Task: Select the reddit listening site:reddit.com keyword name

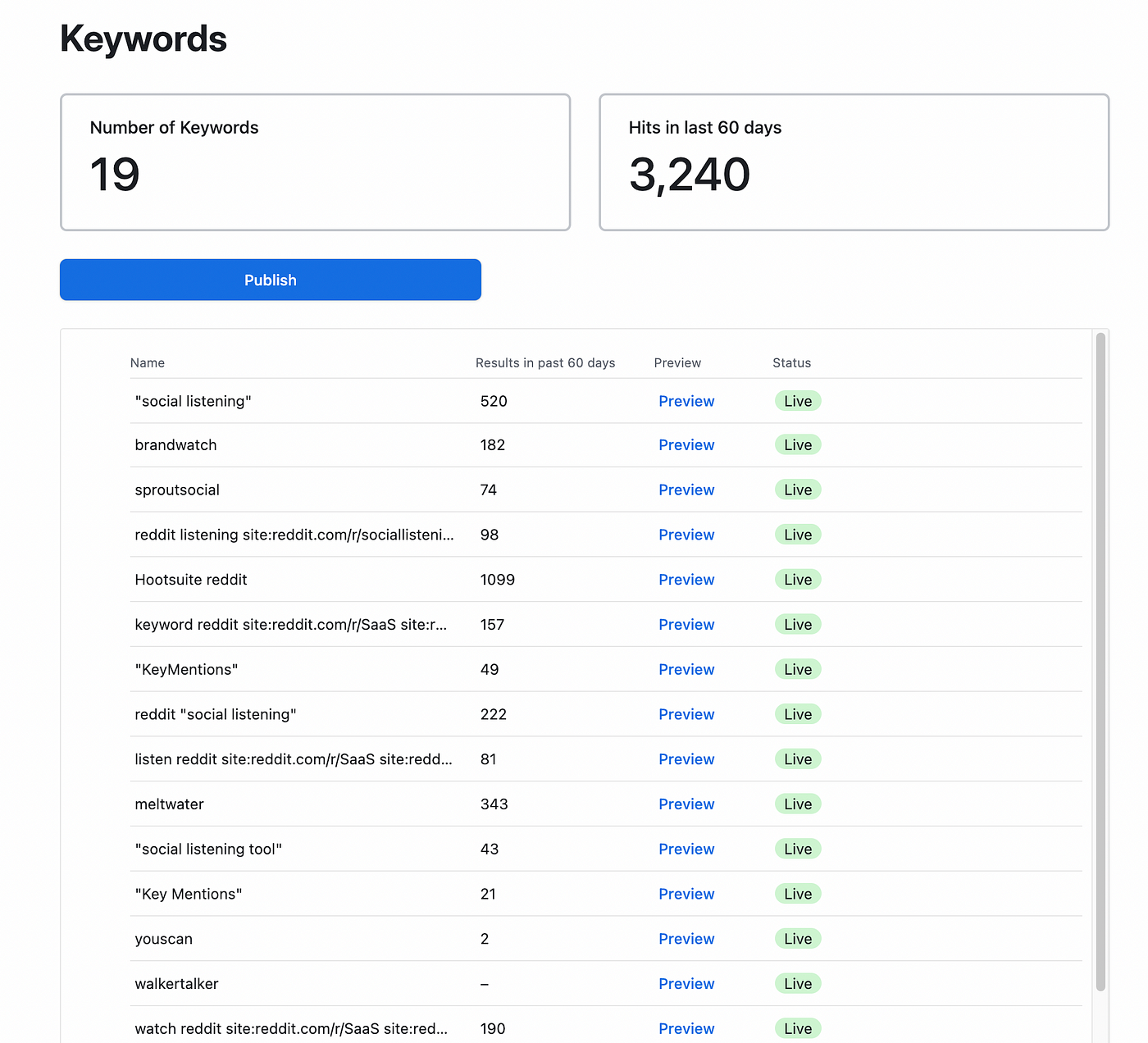Action: 294,535
